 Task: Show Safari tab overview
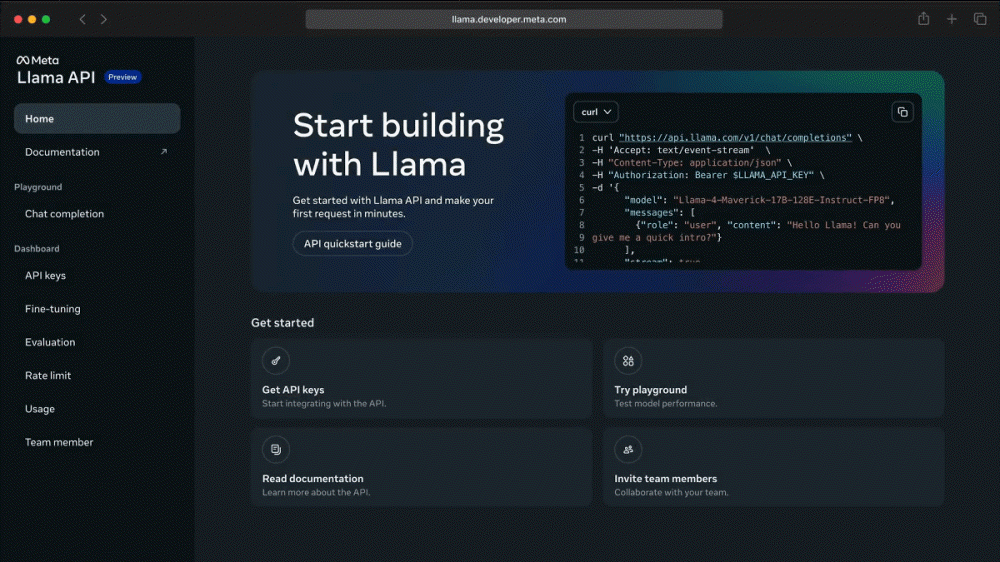pos(979,19)
